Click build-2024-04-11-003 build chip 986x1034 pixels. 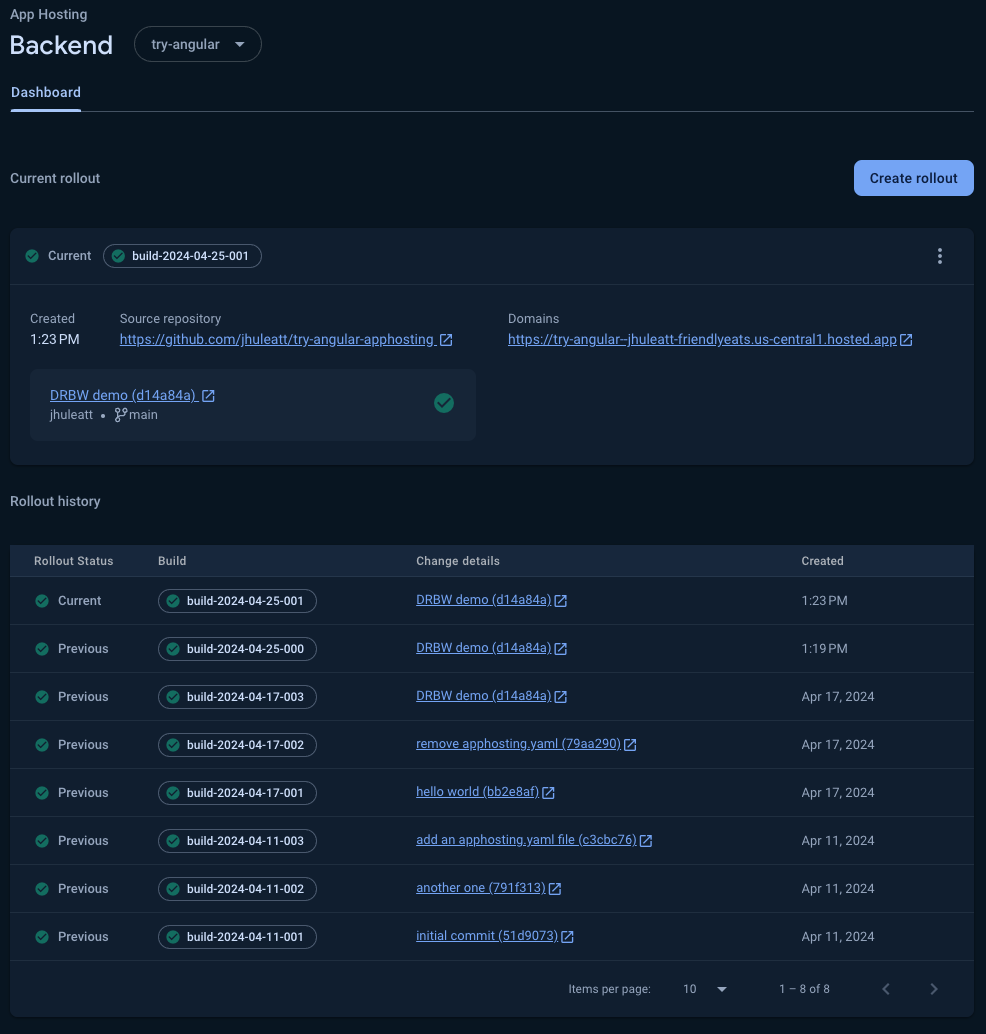[x=237, y=841]
